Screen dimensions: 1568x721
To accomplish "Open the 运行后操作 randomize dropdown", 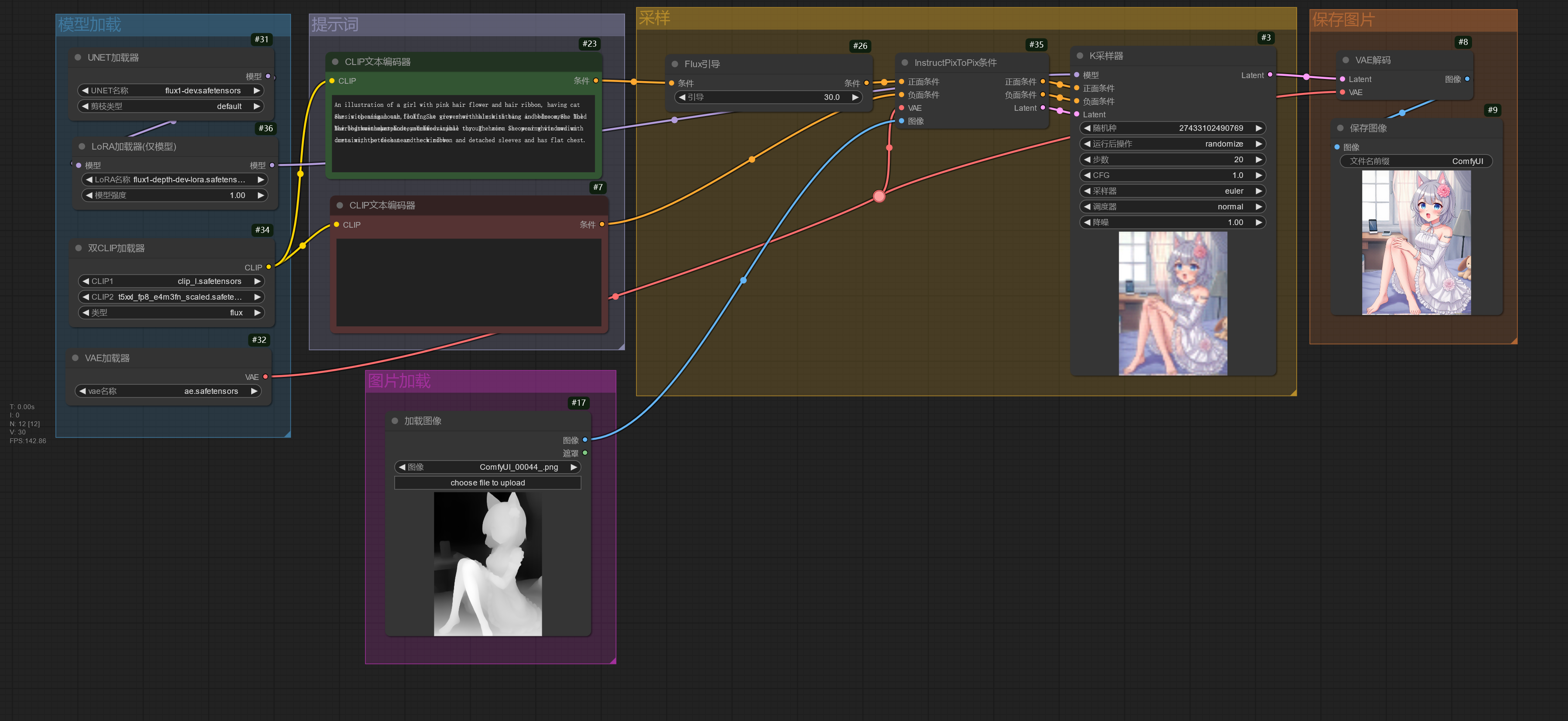I will [1172, 144].
